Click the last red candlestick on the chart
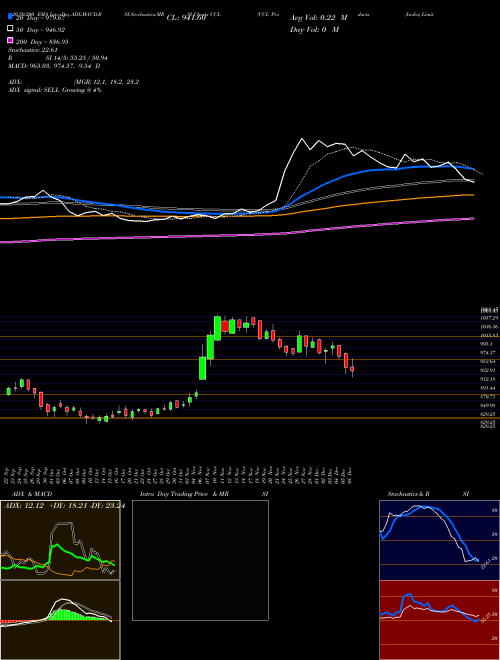The height and width of the screenshot is (660, 500). coord(352,369)
